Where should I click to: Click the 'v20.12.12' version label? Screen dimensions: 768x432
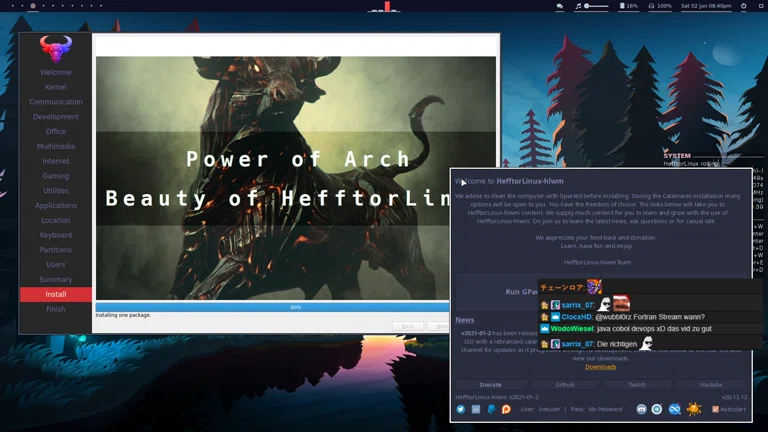click(x=734, y=397)
